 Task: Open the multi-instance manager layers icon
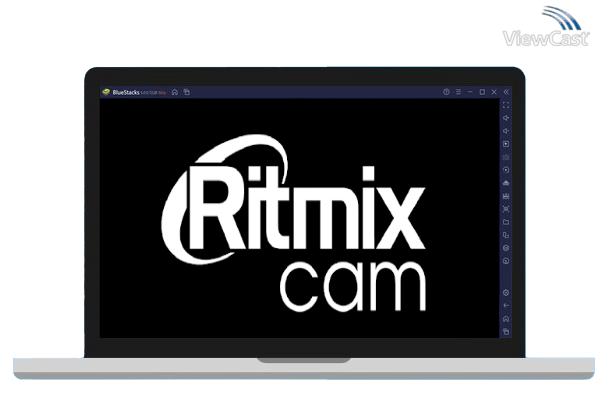pos(506,248)
